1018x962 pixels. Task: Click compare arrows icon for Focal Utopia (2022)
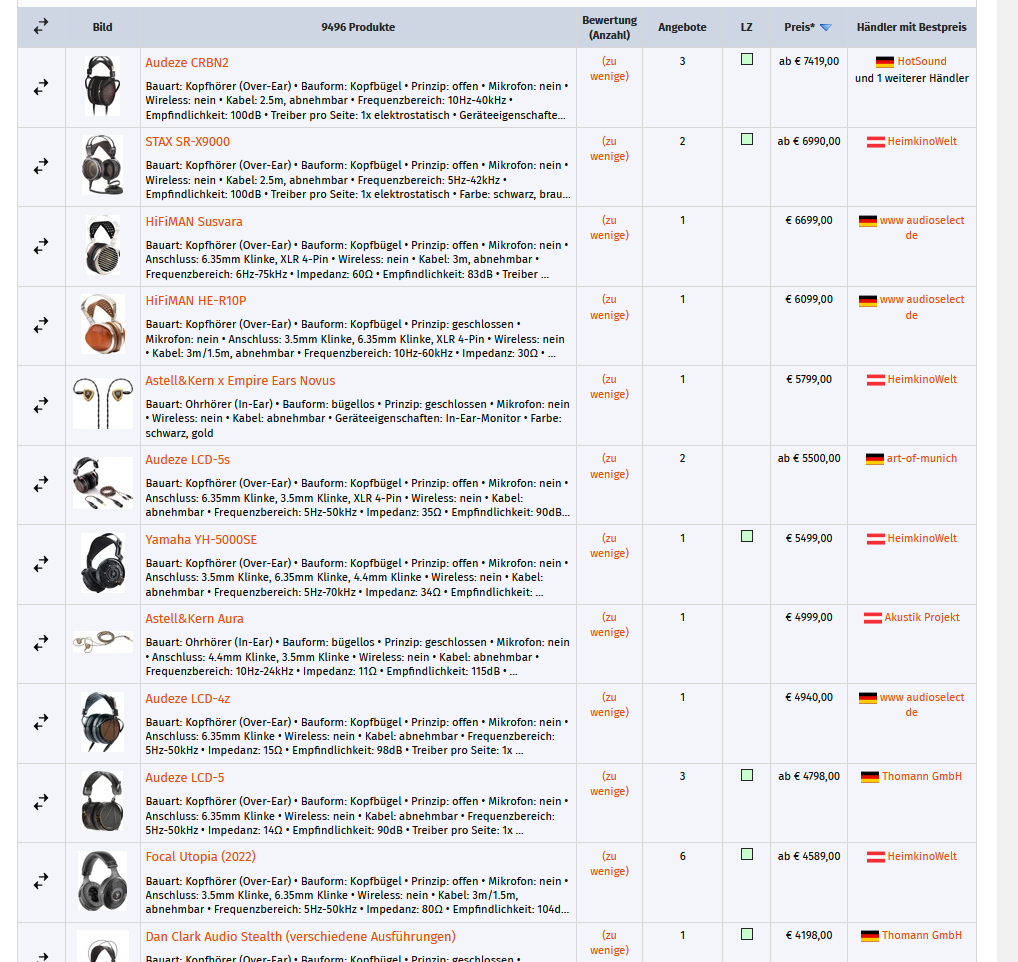(x=41, y=882)
